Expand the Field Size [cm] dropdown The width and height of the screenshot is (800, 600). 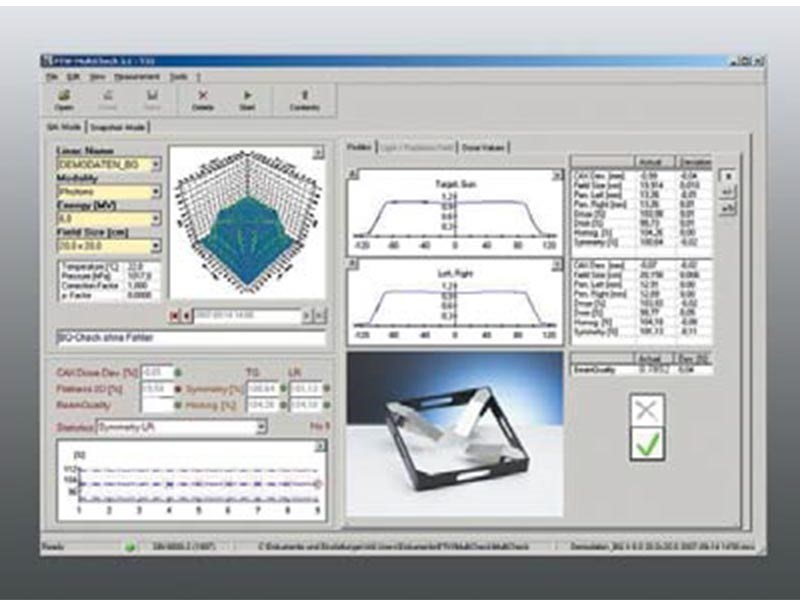(x=156, y=246)
